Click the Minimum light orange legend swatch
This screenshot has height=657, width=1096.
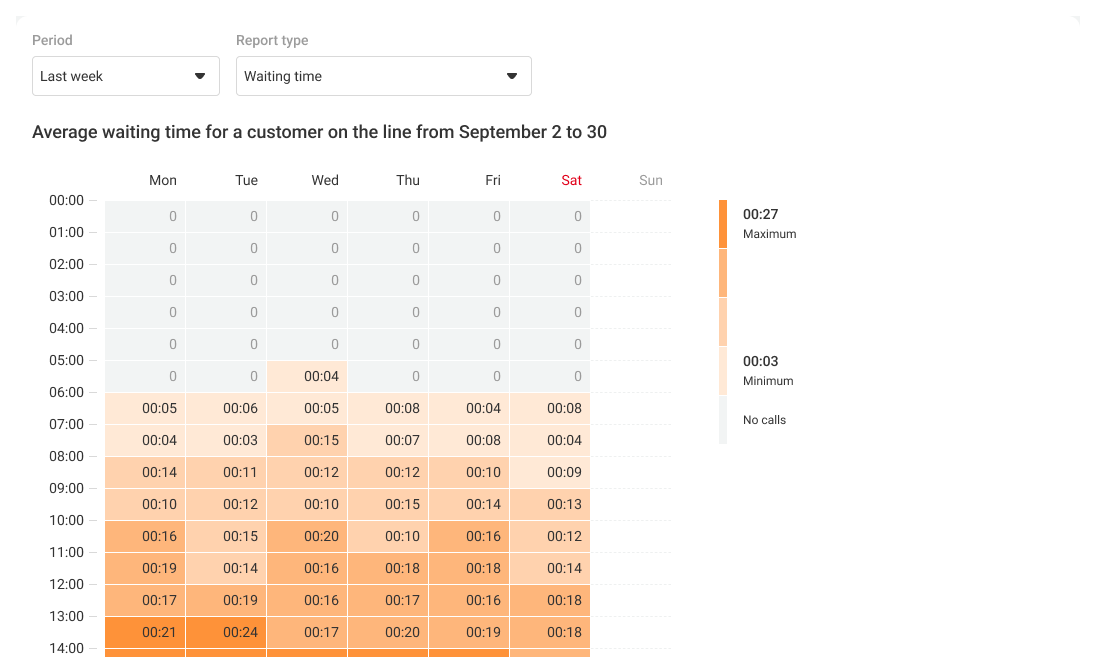[723, 371]
